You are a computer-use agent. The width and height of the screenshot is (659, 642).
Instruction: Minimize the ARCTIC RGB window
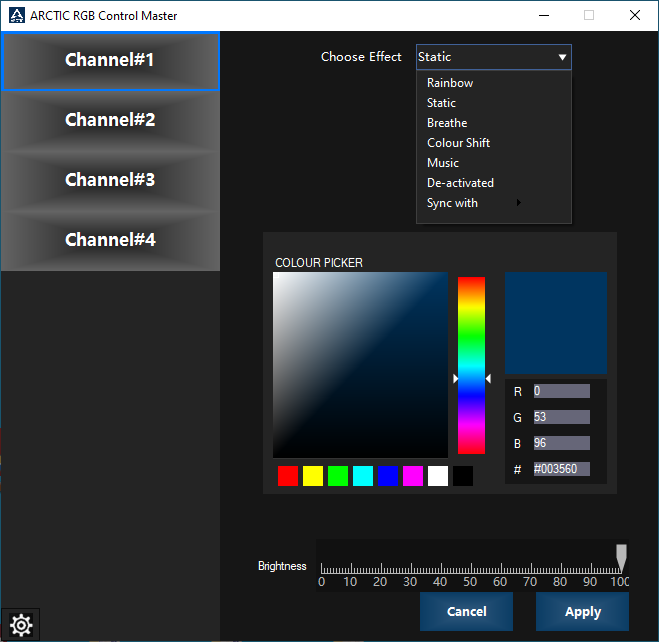tap(544, 16)
